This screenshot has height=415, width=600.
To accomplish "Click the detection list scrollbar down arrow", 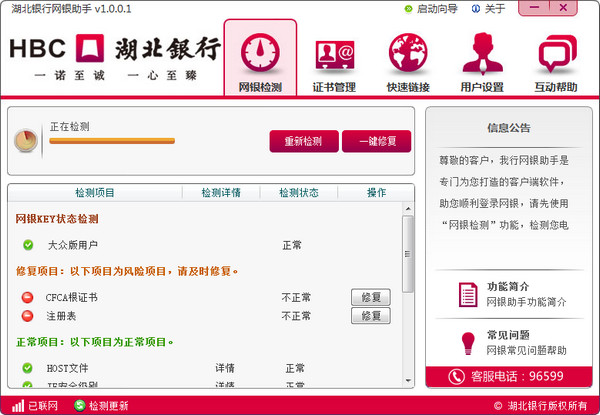I will pyautogui.click(x=408, y=378).
